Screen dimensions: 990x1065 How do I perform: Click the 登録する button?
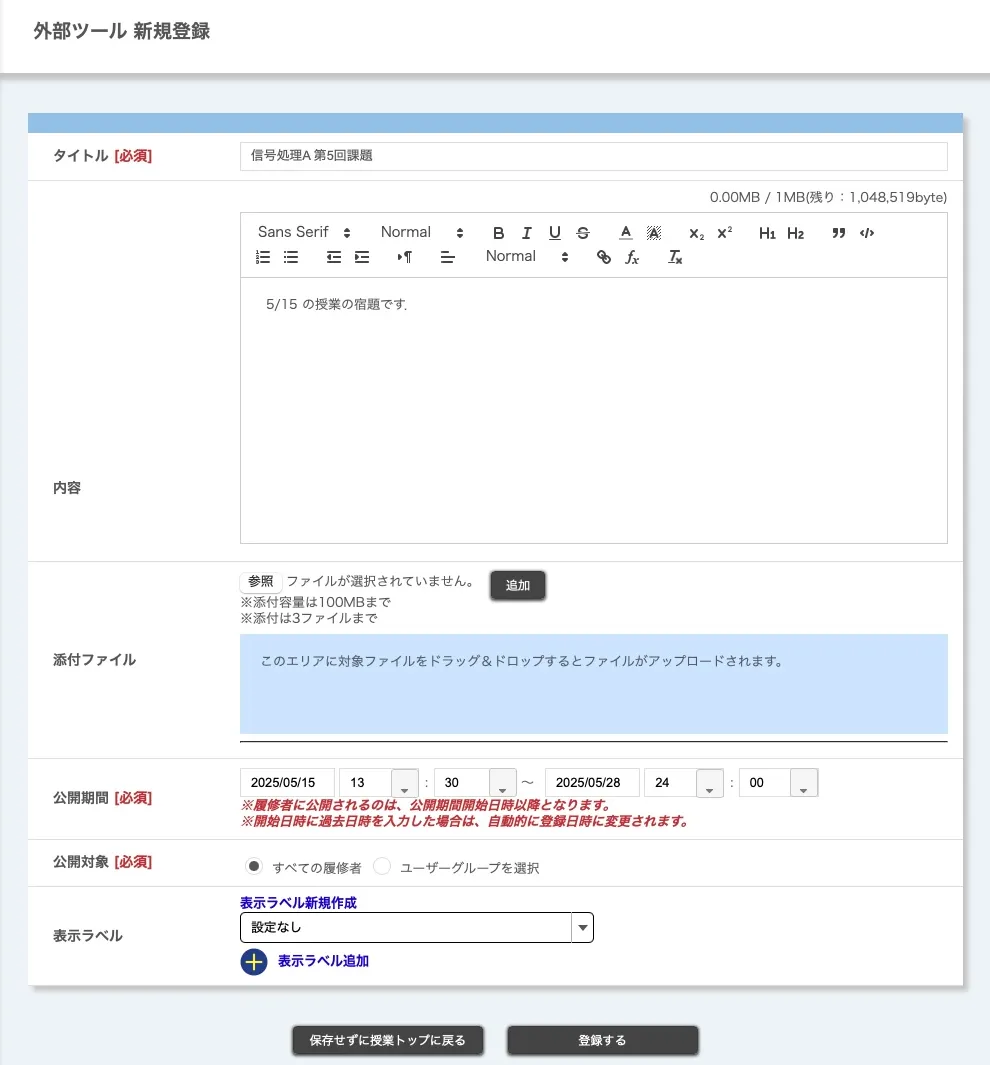tap(602, 1040)
